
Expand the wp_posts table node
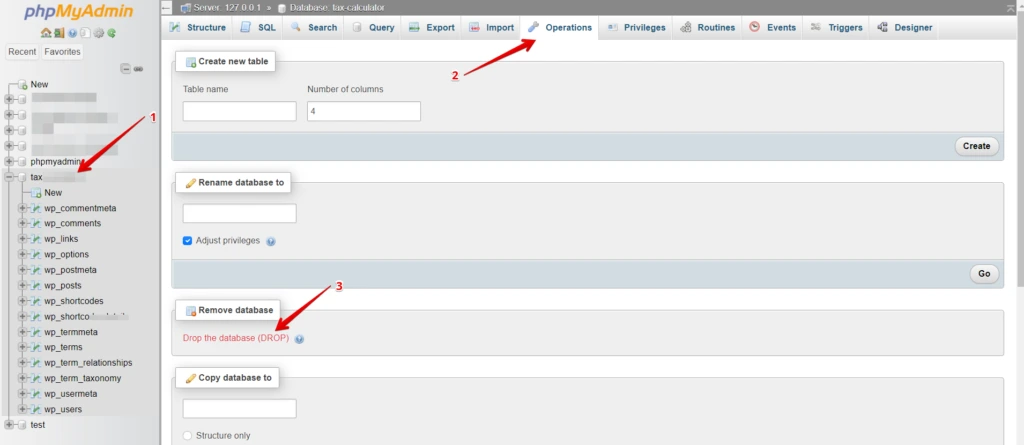(x=22, y=286)
